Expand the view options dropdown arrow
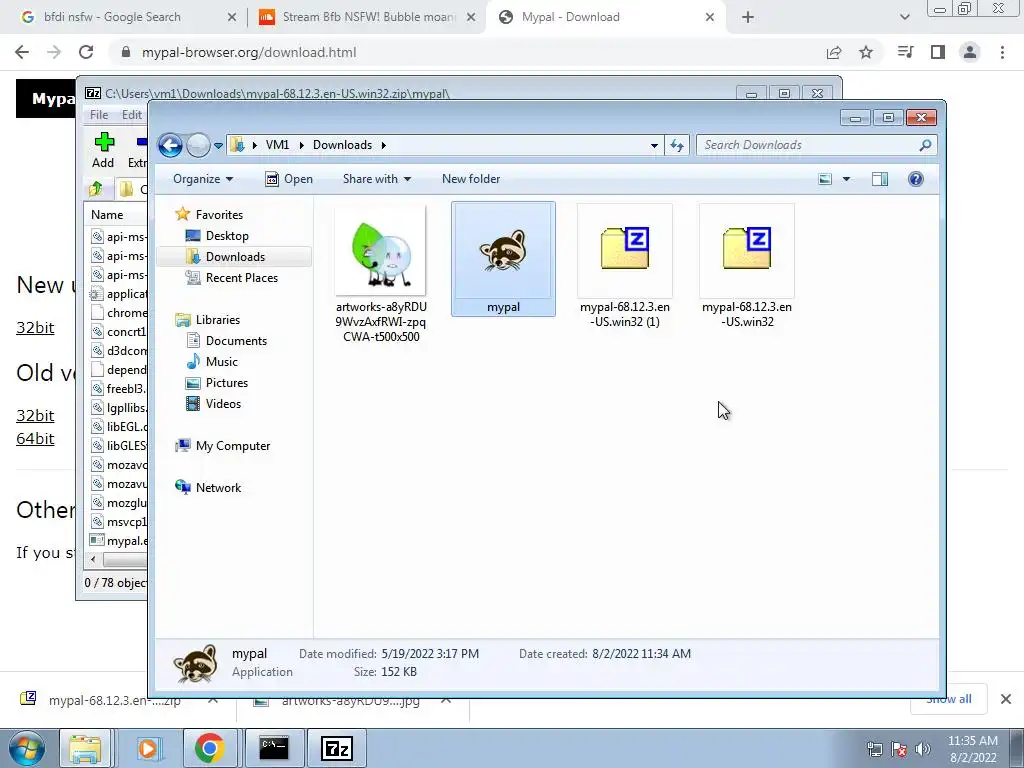 [x=846, y=179]
